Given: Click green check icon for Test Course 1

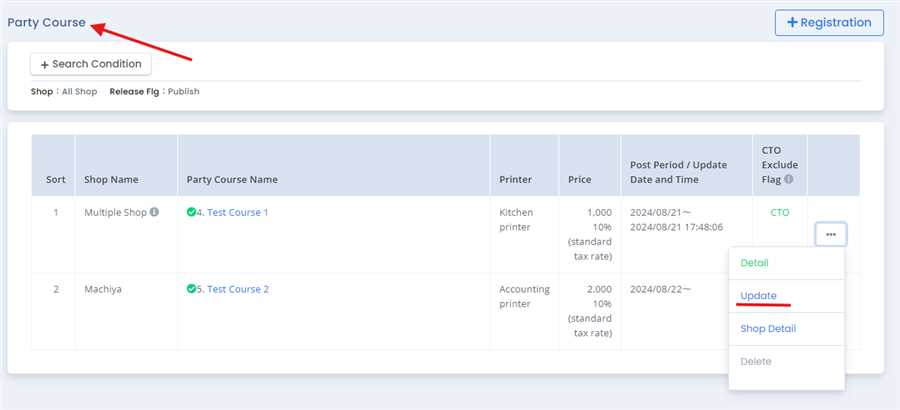Looking at the screenshot, I should (191, 212).
